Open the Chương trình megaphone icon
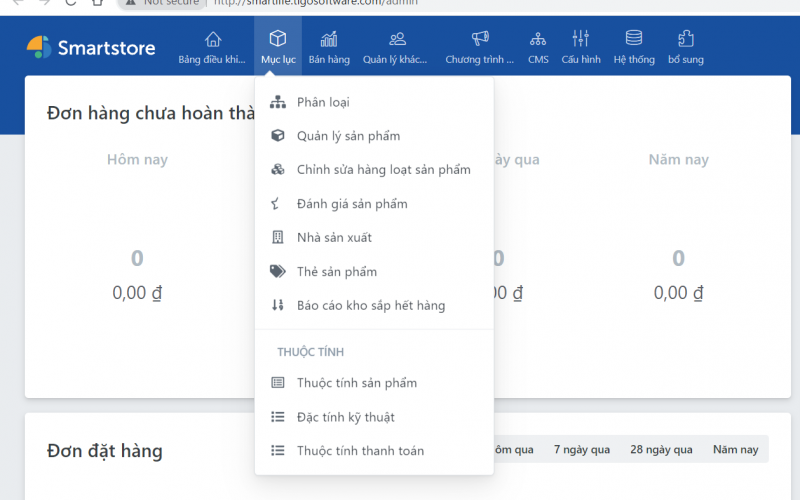The image size is (800, 500). point(480,38)
